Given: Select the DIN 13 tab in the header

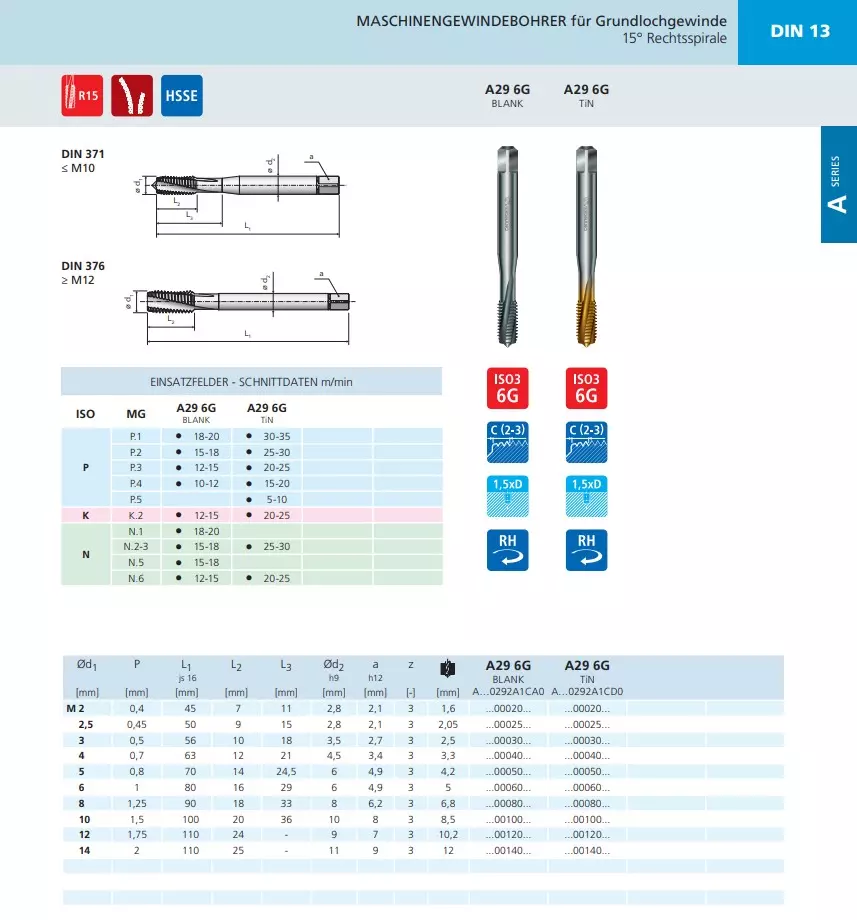Looking at the screenshot, I should [x=799, y=31].
